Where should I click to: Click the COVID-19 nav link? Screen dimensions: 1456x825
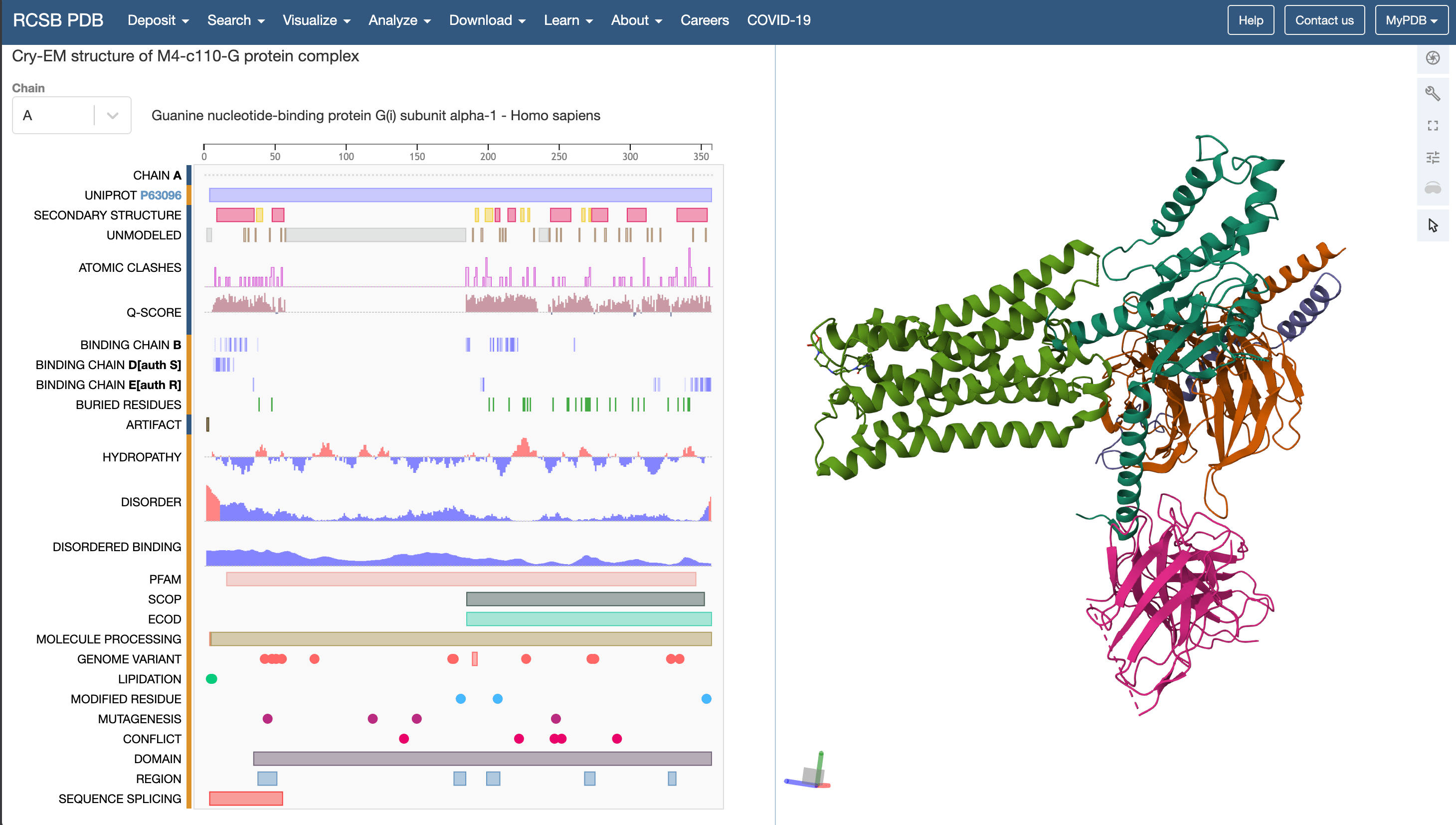(778, 20)
